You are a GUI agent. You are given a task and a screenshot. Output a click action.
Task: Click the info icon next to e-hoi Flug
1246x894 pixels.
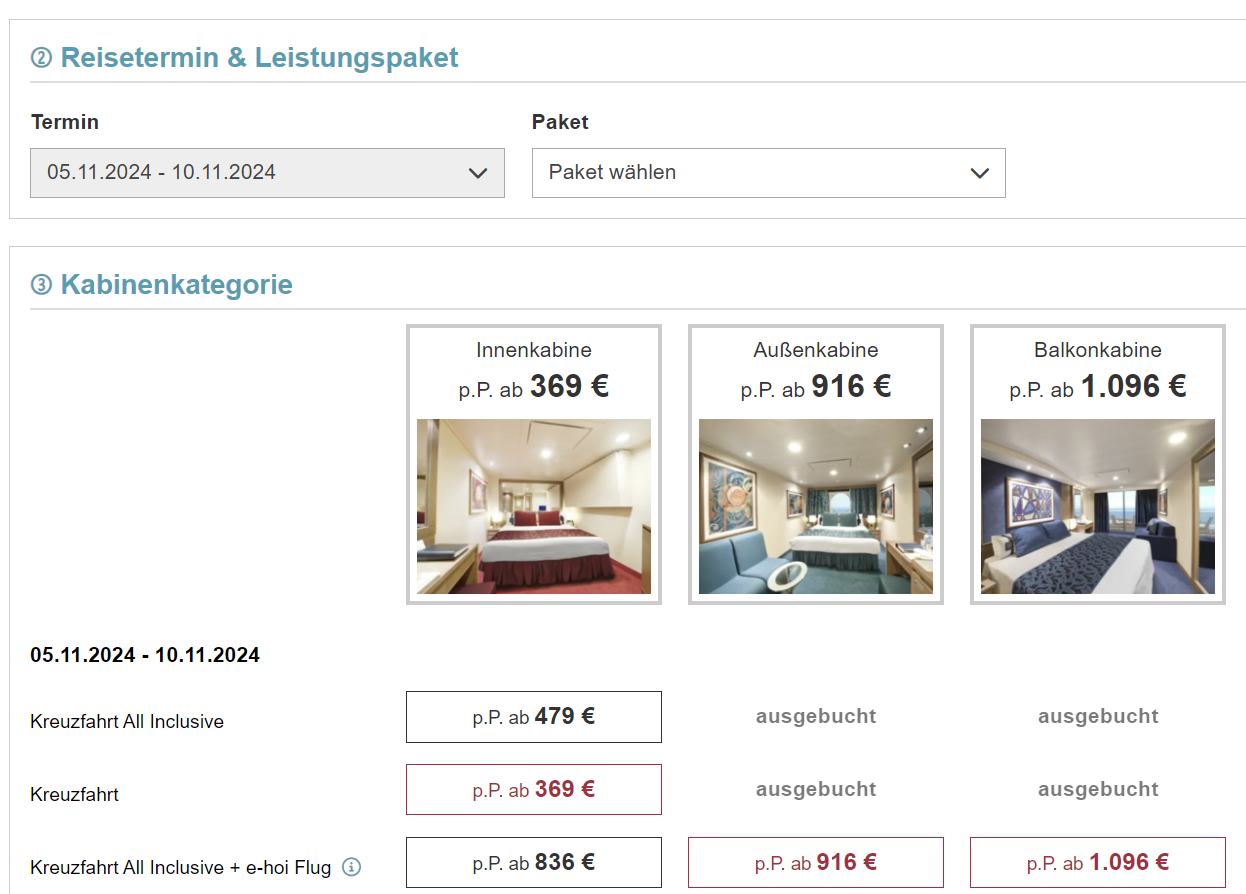click(x=351, y=867)
